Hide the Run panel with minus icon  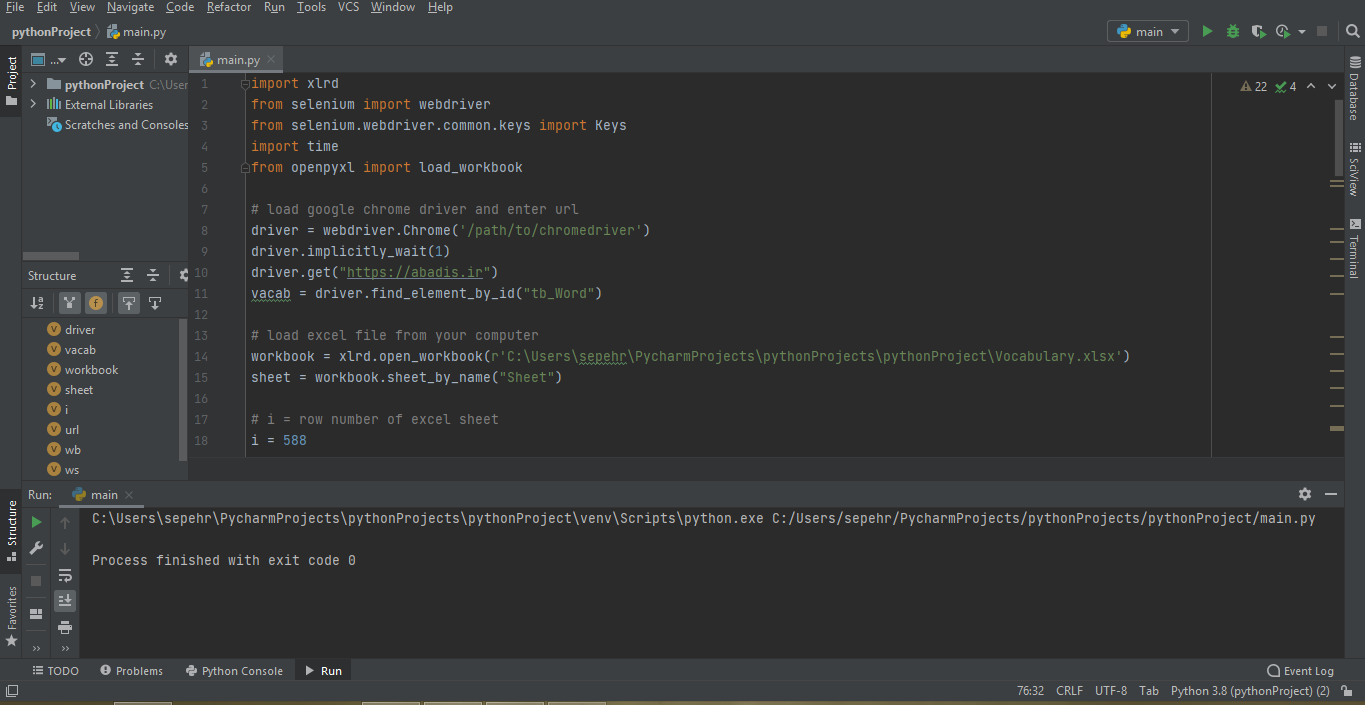pyautogui.click(x=1331, y=494)
